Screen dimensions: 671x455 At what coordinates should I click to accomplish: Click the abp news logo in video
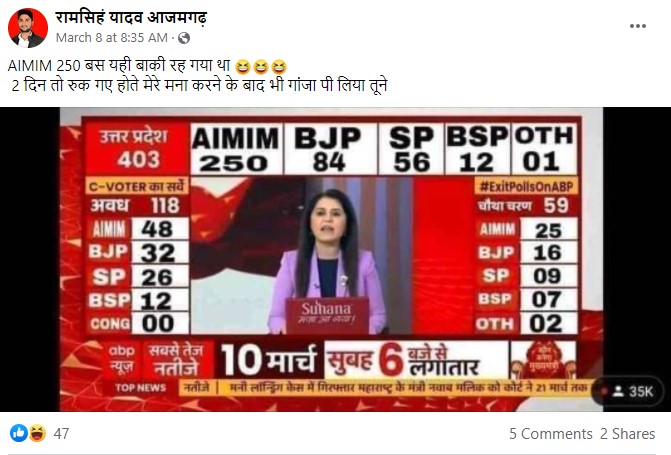[121, 359]
